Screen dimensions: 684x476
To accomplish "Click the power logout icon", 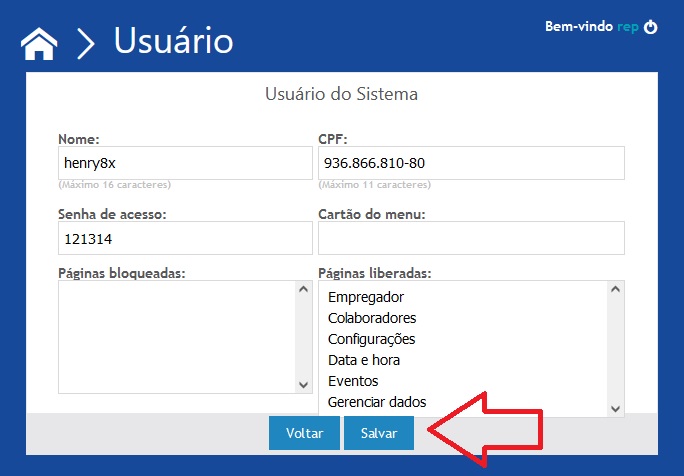I will click(x=650, y=27).
